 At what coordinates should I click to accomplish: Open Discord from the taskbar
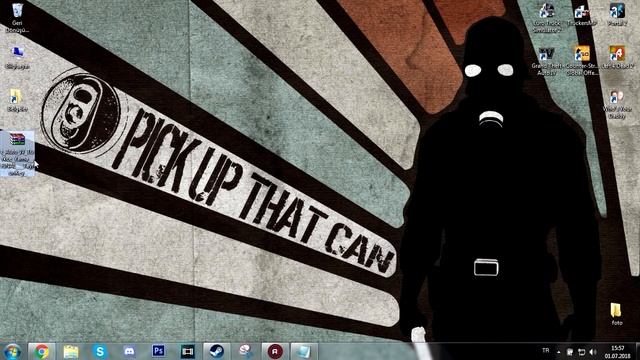[129, 351]
